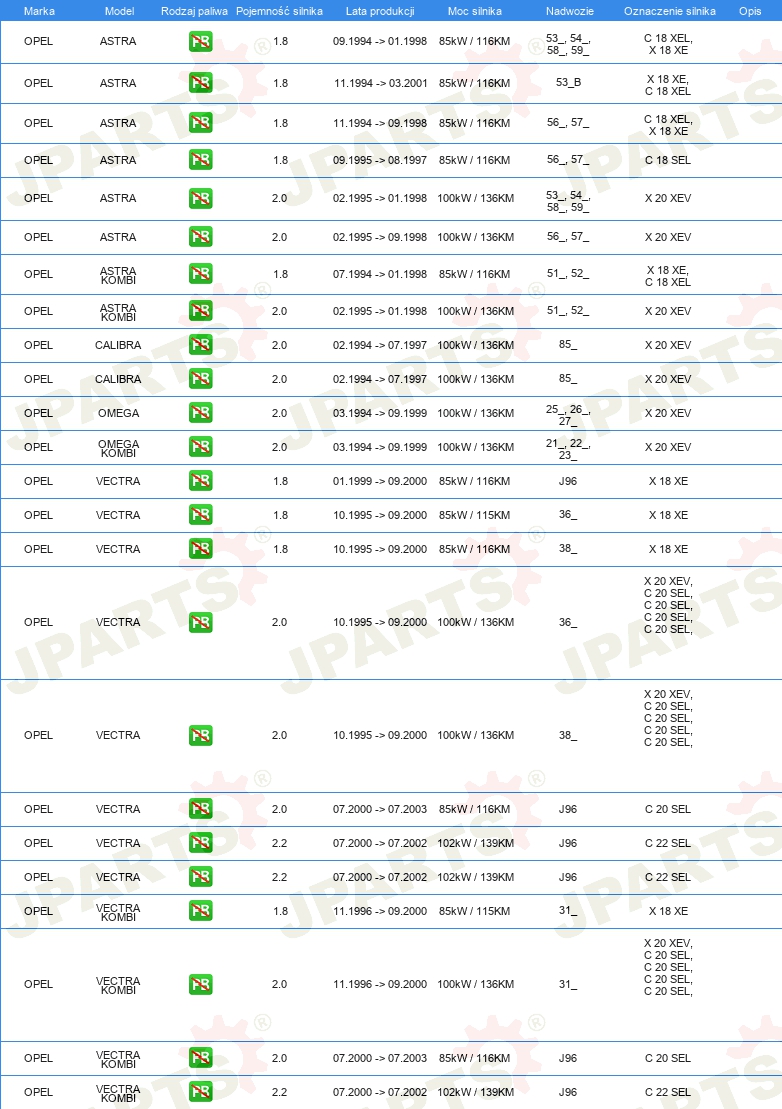Screen dimensions: 782x1109
Task: Click the Opis column header
Action: pos(750,11)
